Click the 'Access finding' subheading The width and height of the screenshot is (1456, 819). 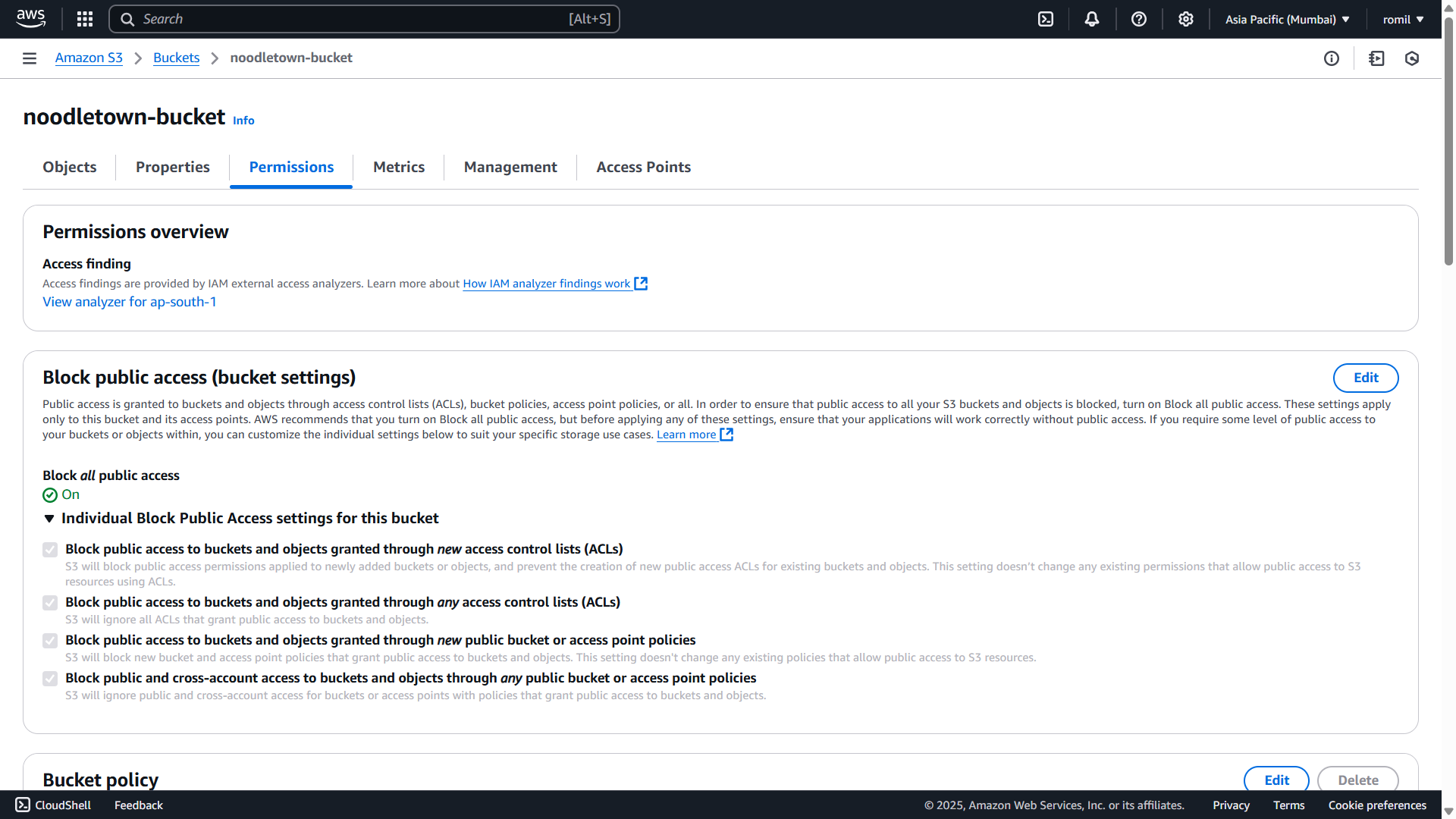[86, 264]
